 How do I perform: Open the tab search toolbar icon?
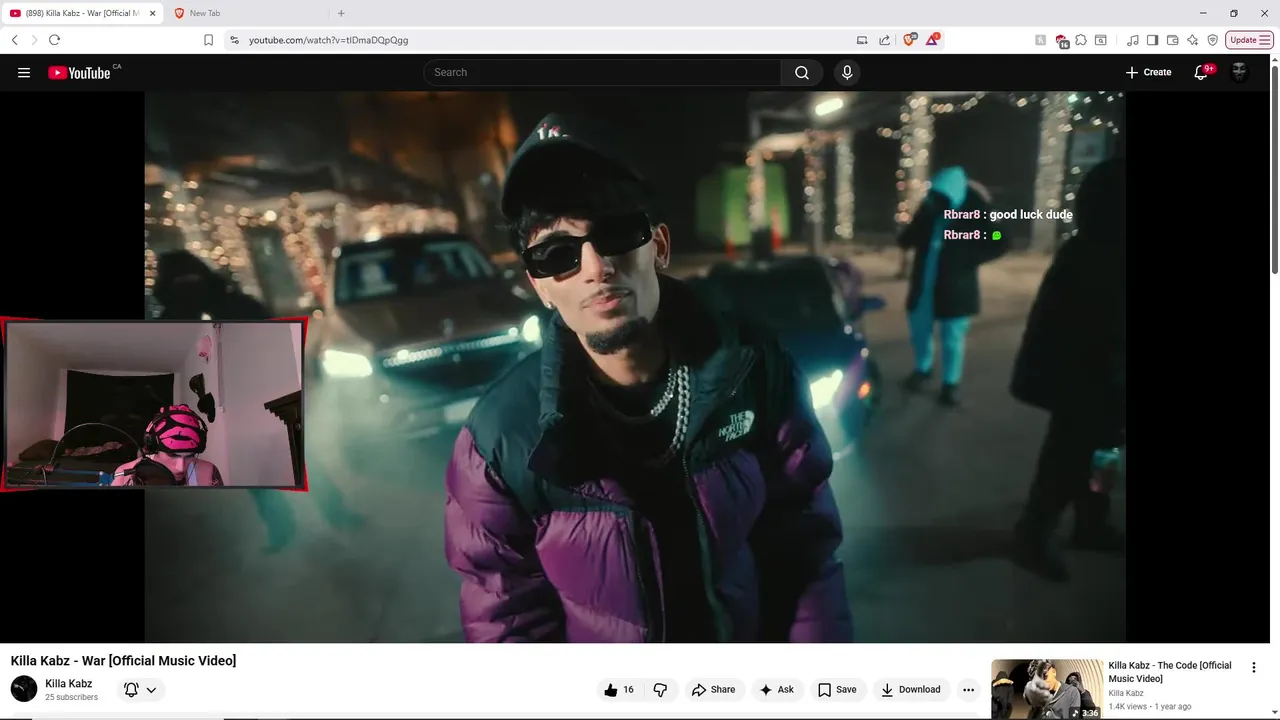pyautogui.click(x=1100, y=40)
